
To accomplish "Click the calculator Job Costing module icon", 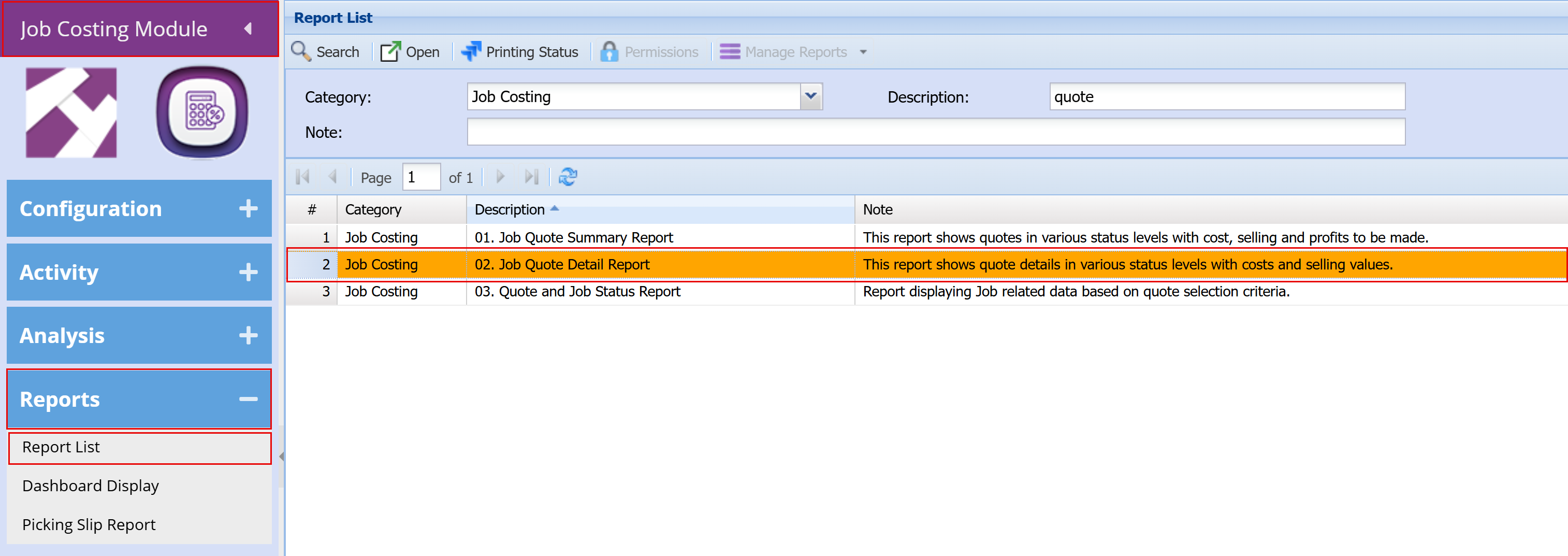I will click(202, 112).
